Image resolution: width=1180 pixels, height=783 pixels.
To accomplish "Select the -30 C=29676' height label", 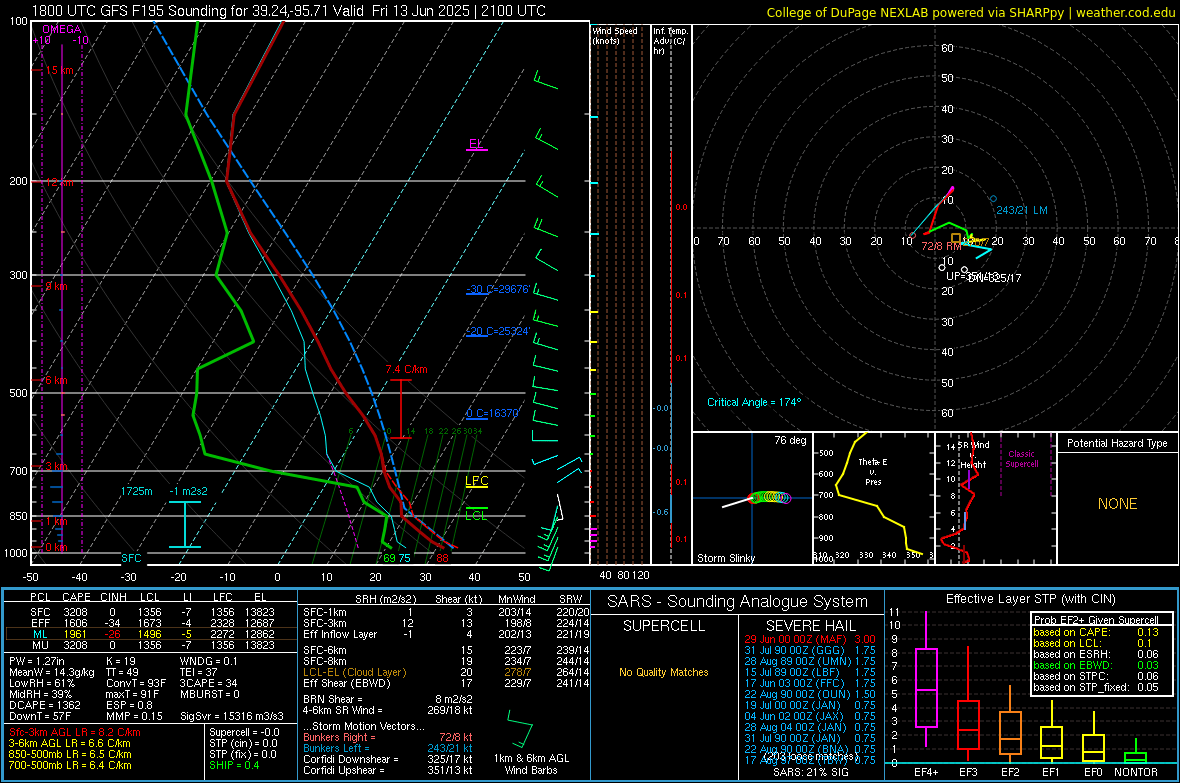I will [x=498, y=289].
